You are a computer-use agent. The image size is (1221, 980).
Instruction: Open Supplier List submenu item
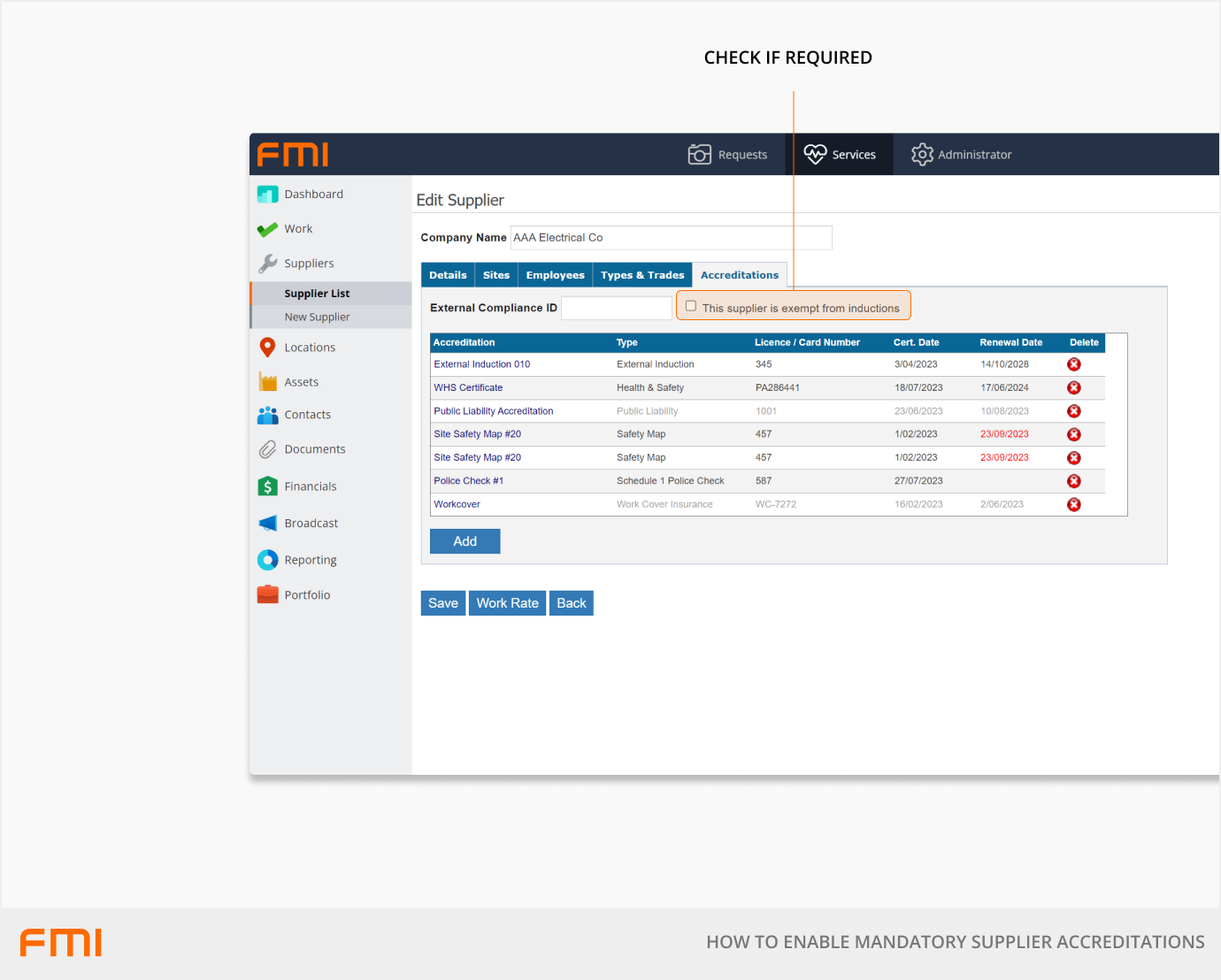click(317, 294)
